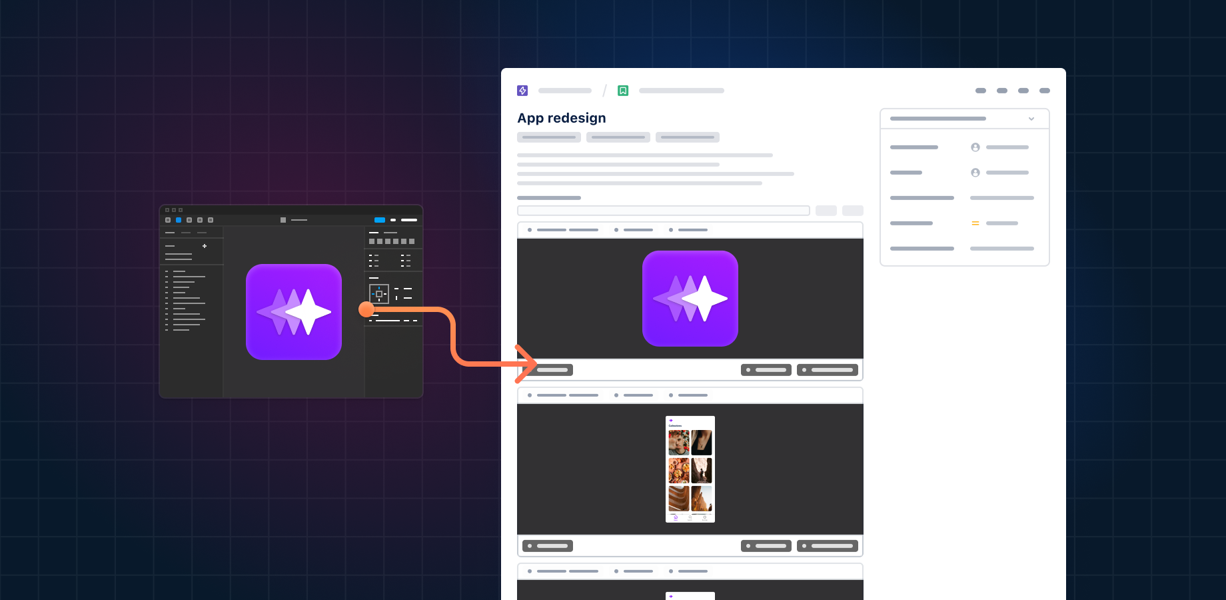This screenshot has width=1226, height=600.
Task: Click the purple lightning project icon in breadcrumb
Action: click(522, 91)
